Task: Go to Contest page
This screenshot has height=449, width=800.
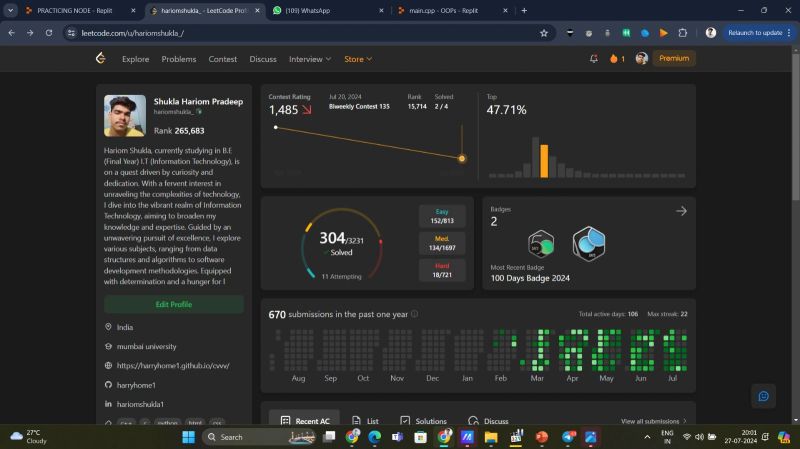Action: pos(222,59)
